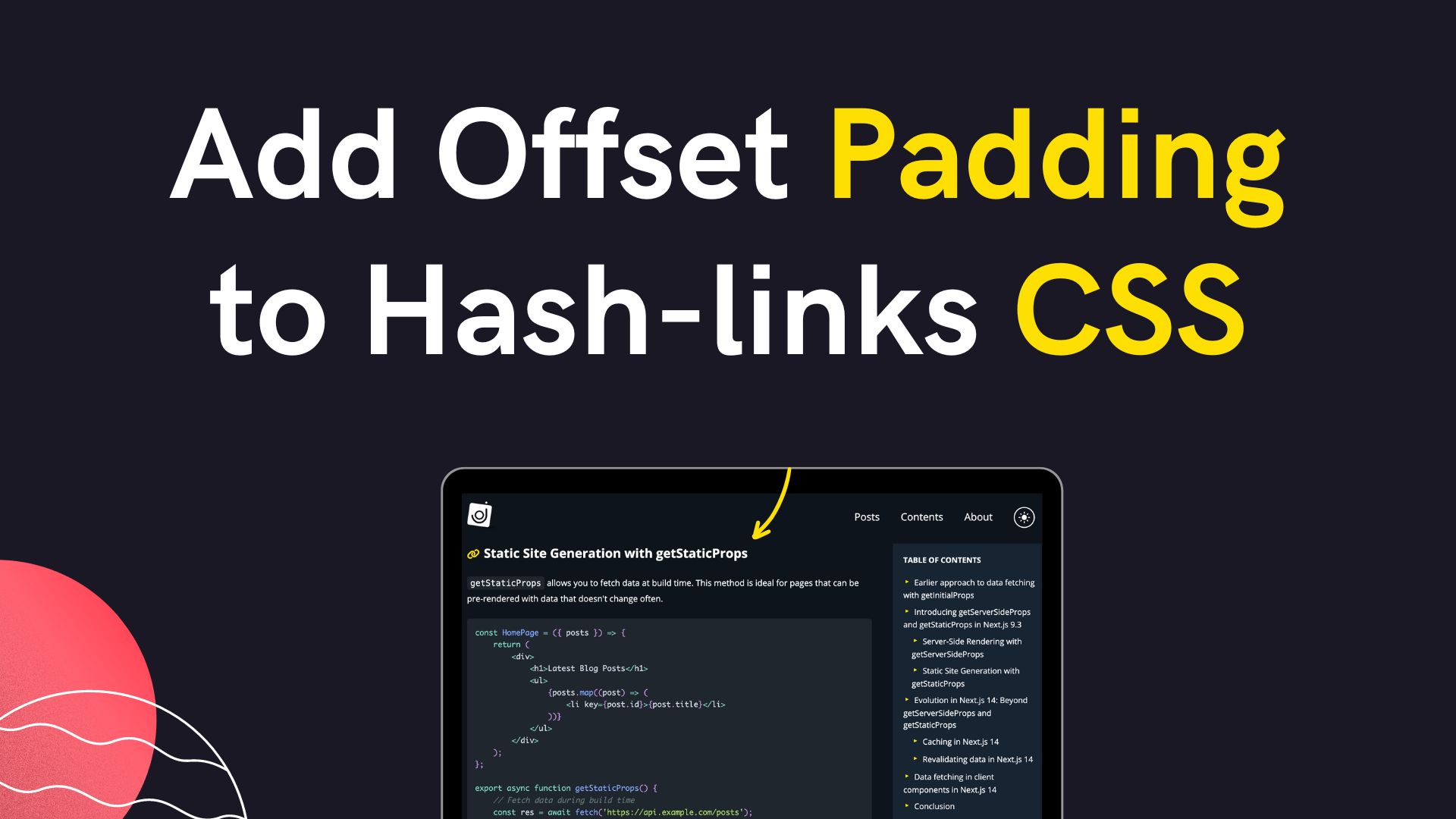1456x819 pixels.
Task: Toggle visibility of TABLE OF CONTENTS section
Action: click(942, 559)
